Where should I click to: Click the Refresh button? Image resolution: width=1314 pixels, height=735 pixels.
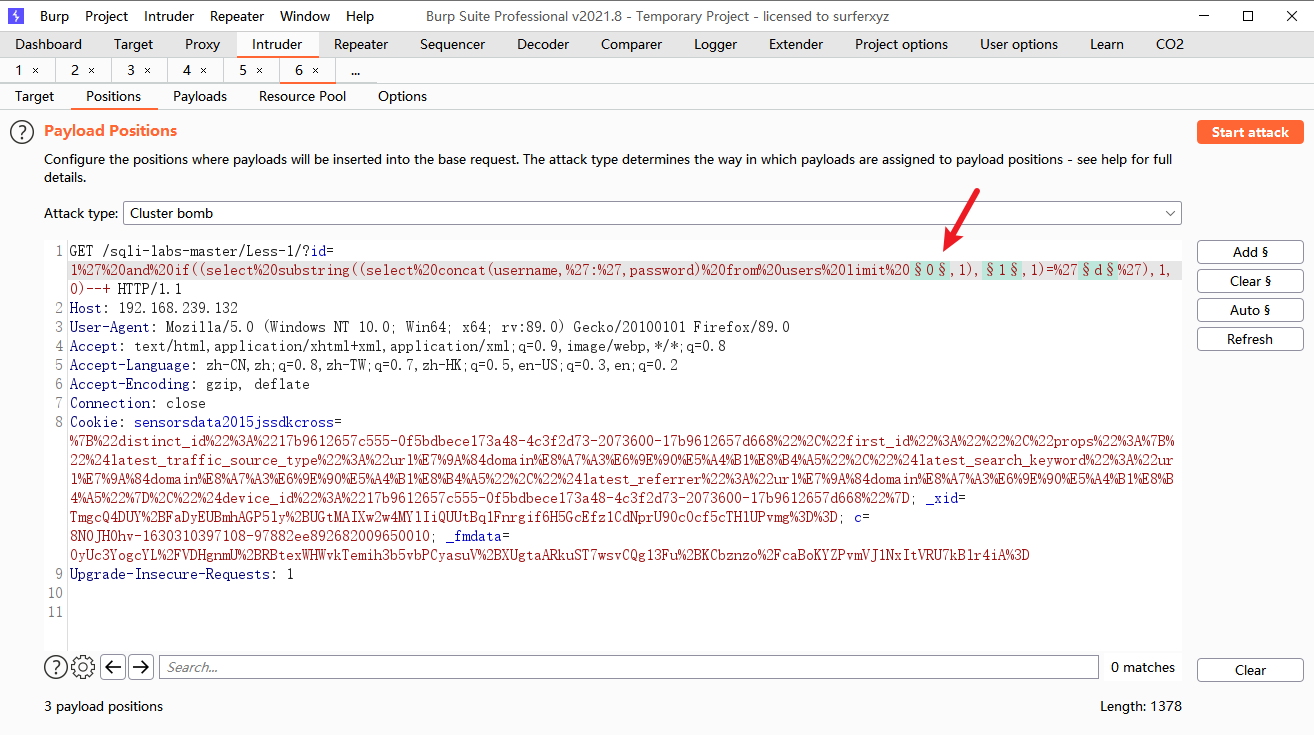click(x=1250, y=339)
